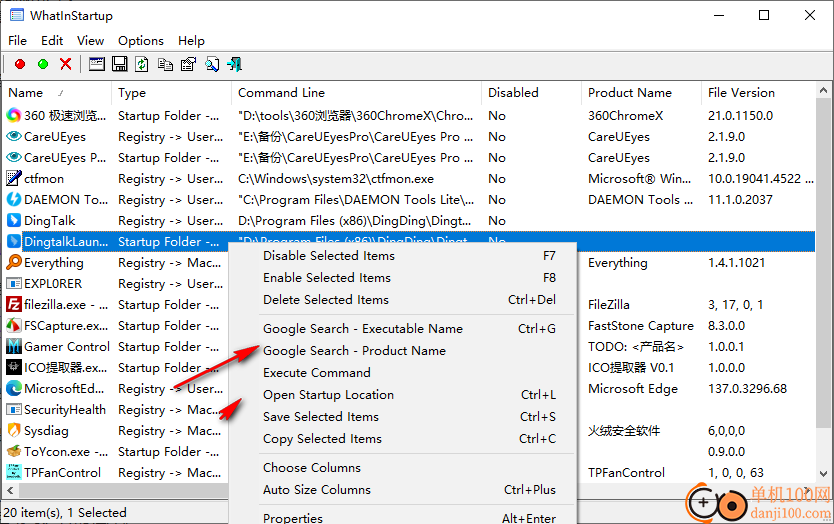
Task: Sort by the Product Name column header
Action: [x=641, y=93]
